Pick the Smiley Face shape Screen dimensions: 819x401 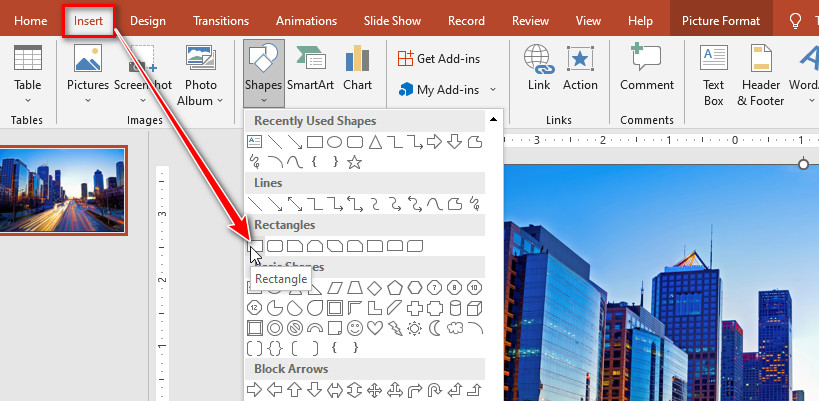tap(355, 328)
